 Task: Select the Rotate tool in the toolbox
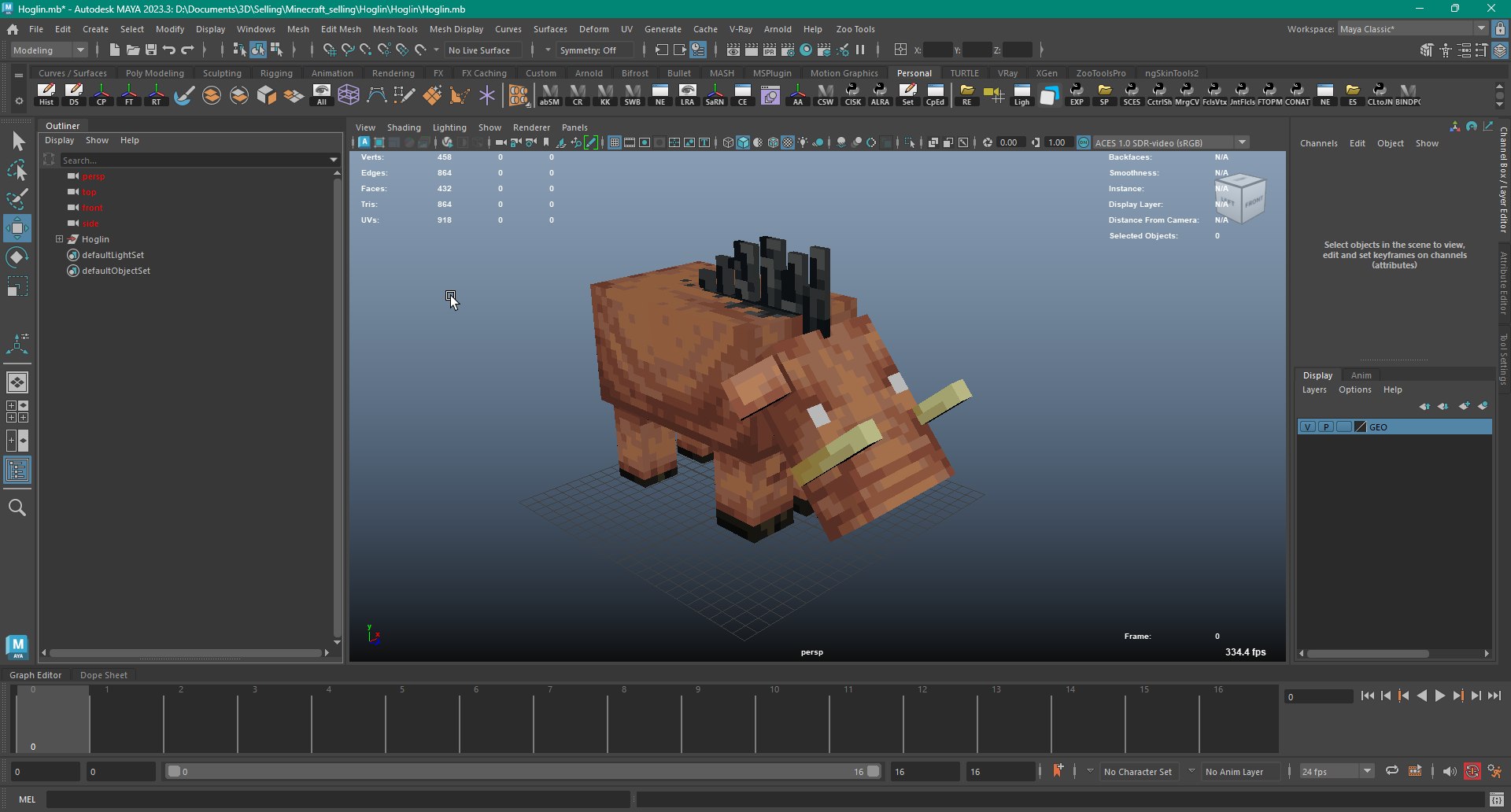[17, 257]
